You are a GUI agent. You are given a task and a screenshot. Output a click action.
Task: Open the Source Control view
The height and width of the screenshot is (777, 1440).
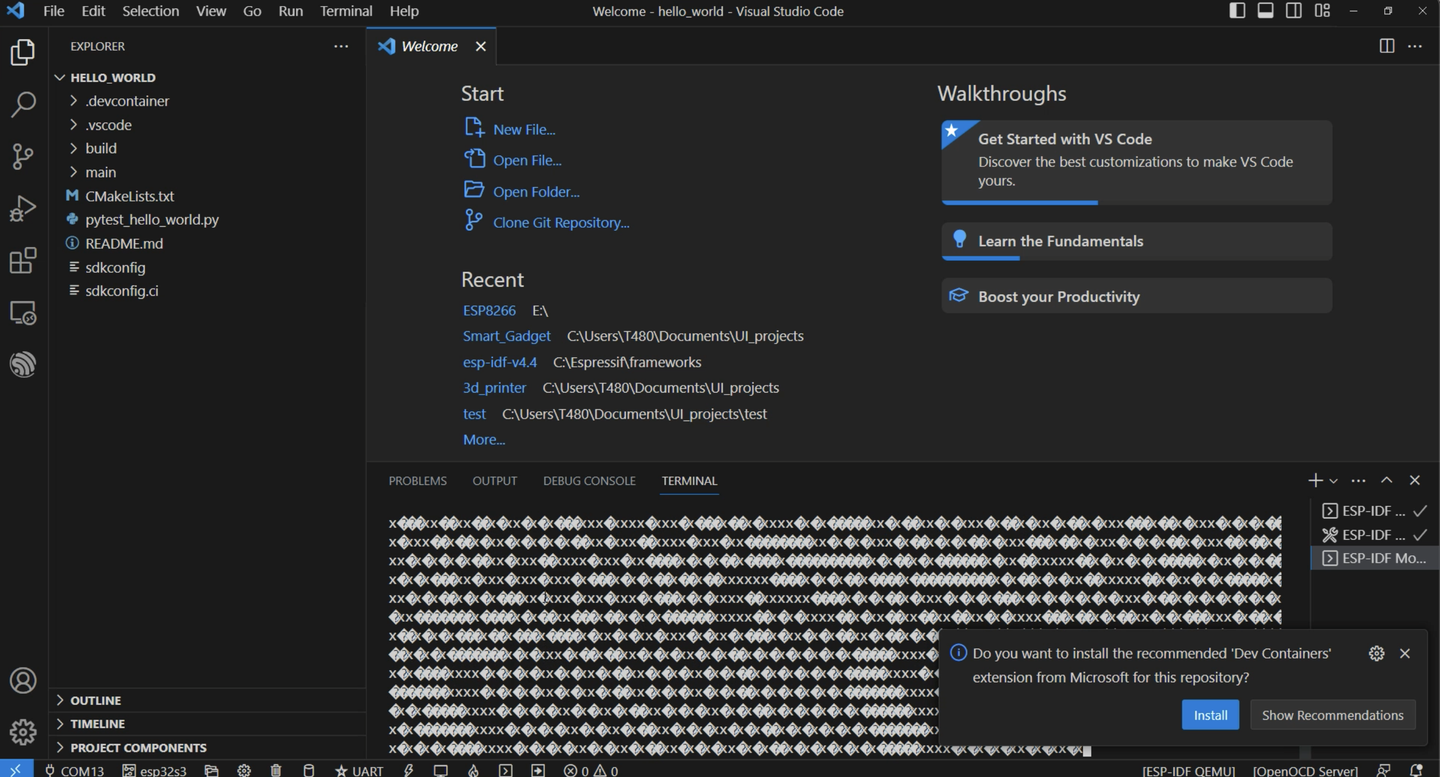[x=22, y=156]
